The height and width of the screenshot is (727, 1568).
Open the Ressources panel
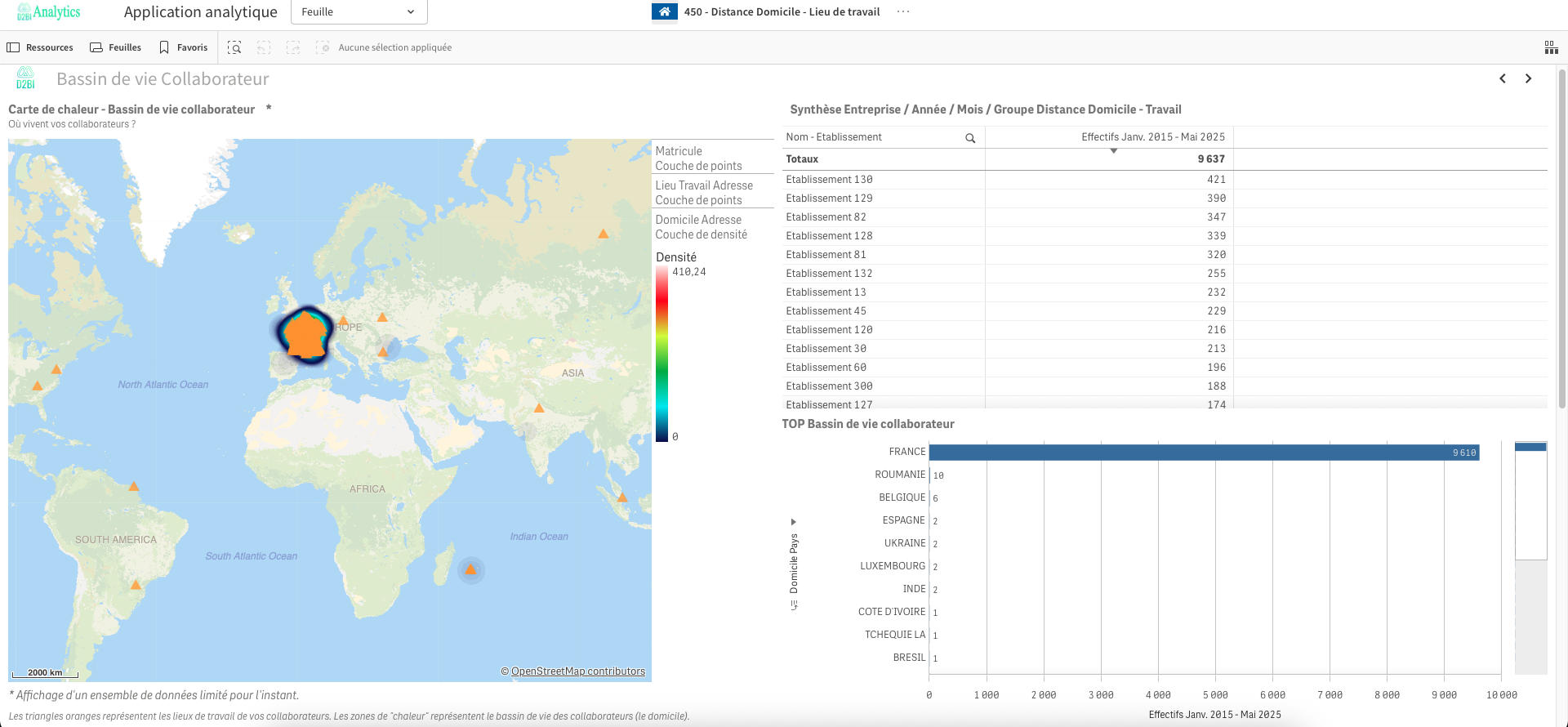point(40,47)
